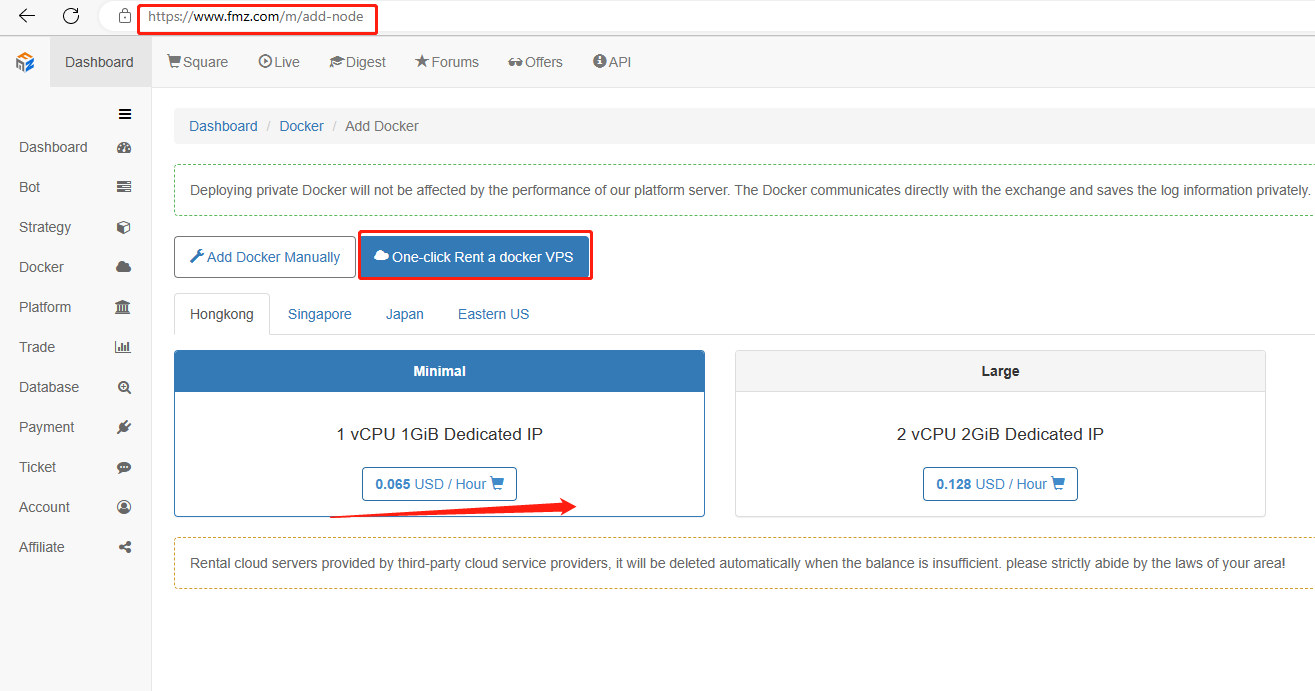Click Docker breadcrumb link

(301, 126)
